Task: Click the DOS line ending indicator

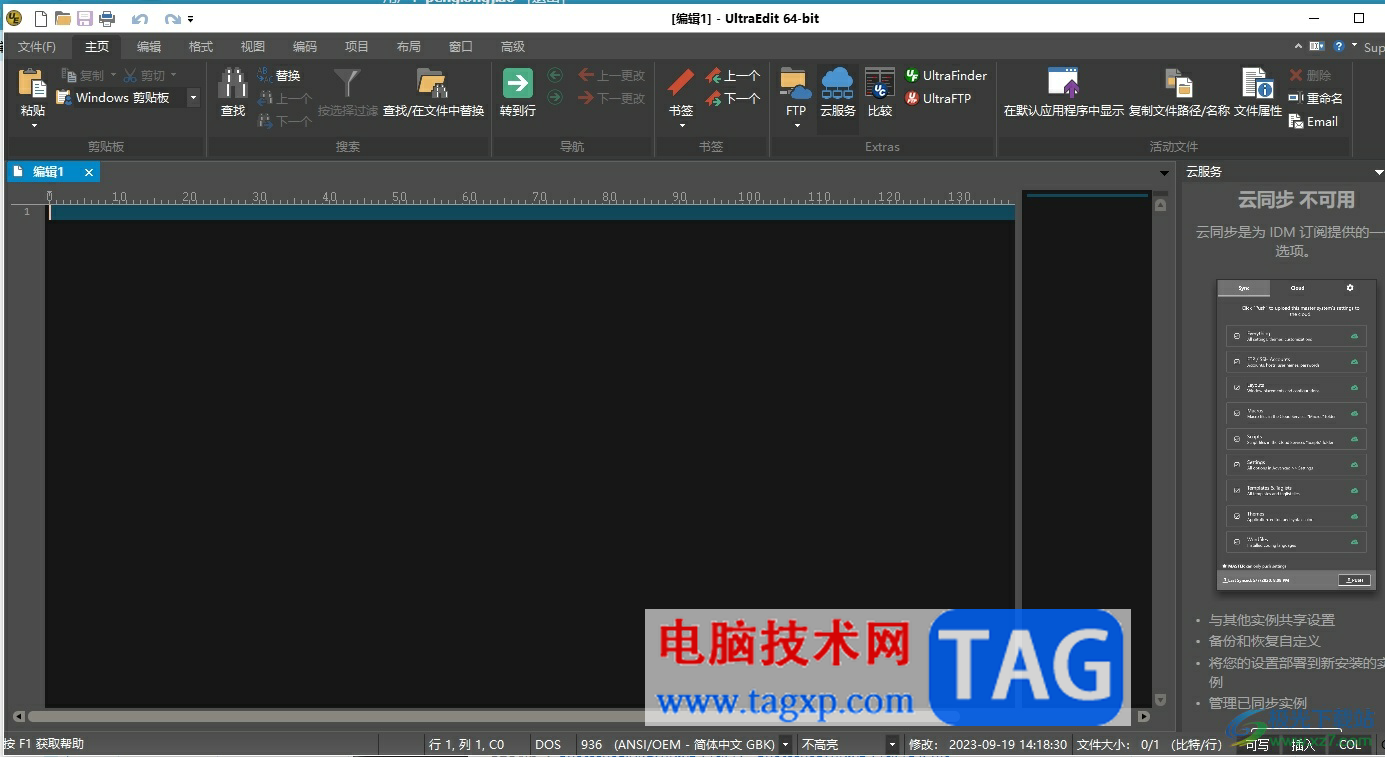Action: click(548, 744)
